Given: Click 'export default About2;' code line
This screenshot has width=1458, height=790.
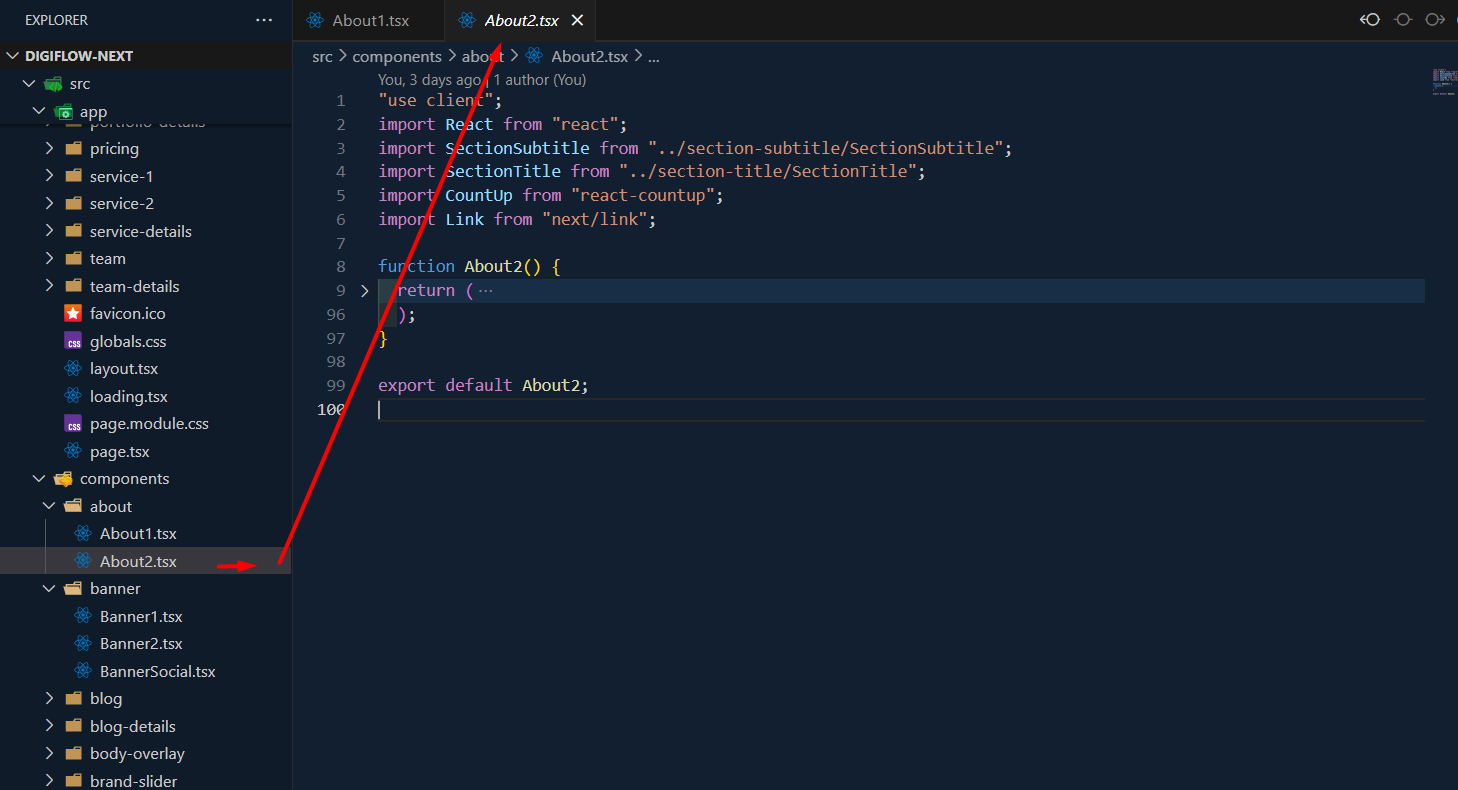Looking at the screenshot, I should tap(484, 386).
